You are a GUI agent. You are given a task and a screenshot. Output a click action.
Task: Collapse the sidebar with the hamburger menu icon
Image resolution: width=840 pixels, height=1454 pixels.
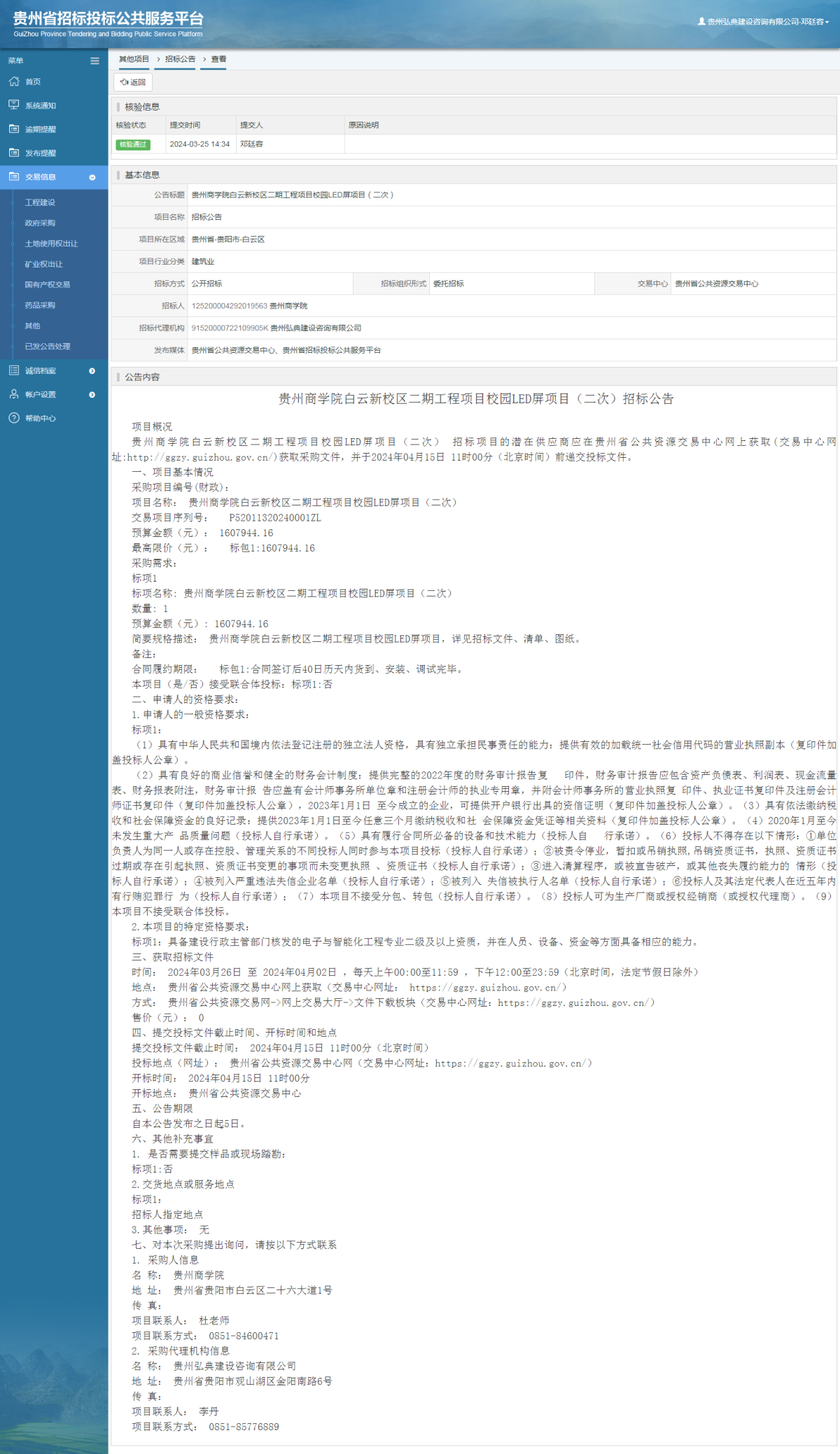point(94,61)
